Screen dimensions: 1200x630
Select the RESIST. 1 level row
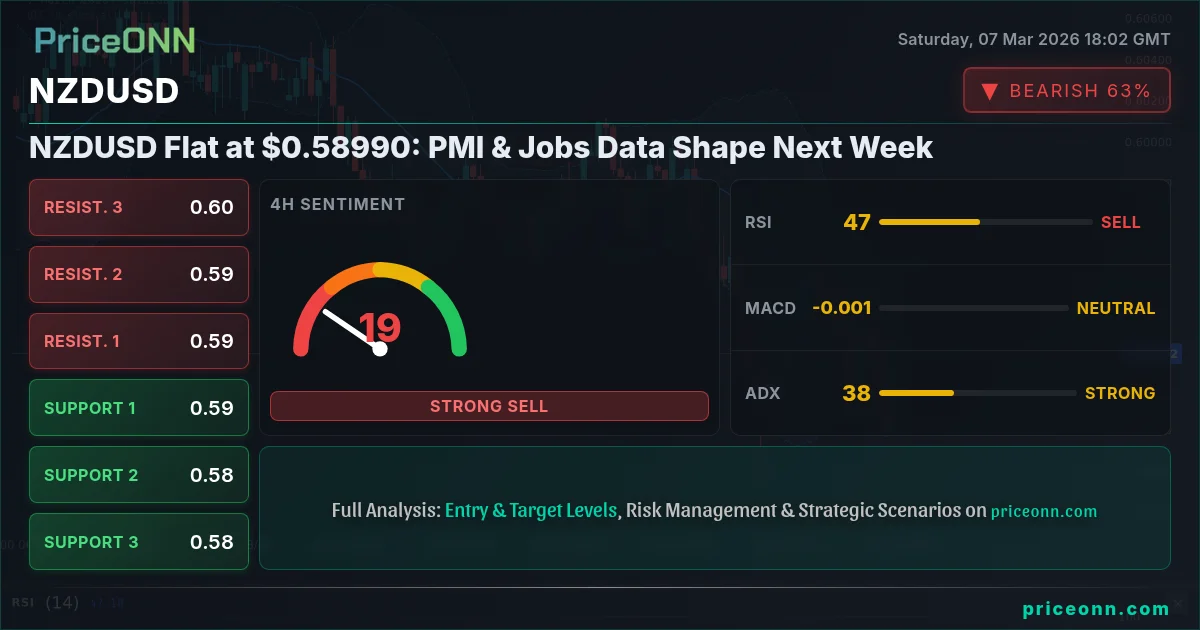pyautogui.click(x=139, y=341)
